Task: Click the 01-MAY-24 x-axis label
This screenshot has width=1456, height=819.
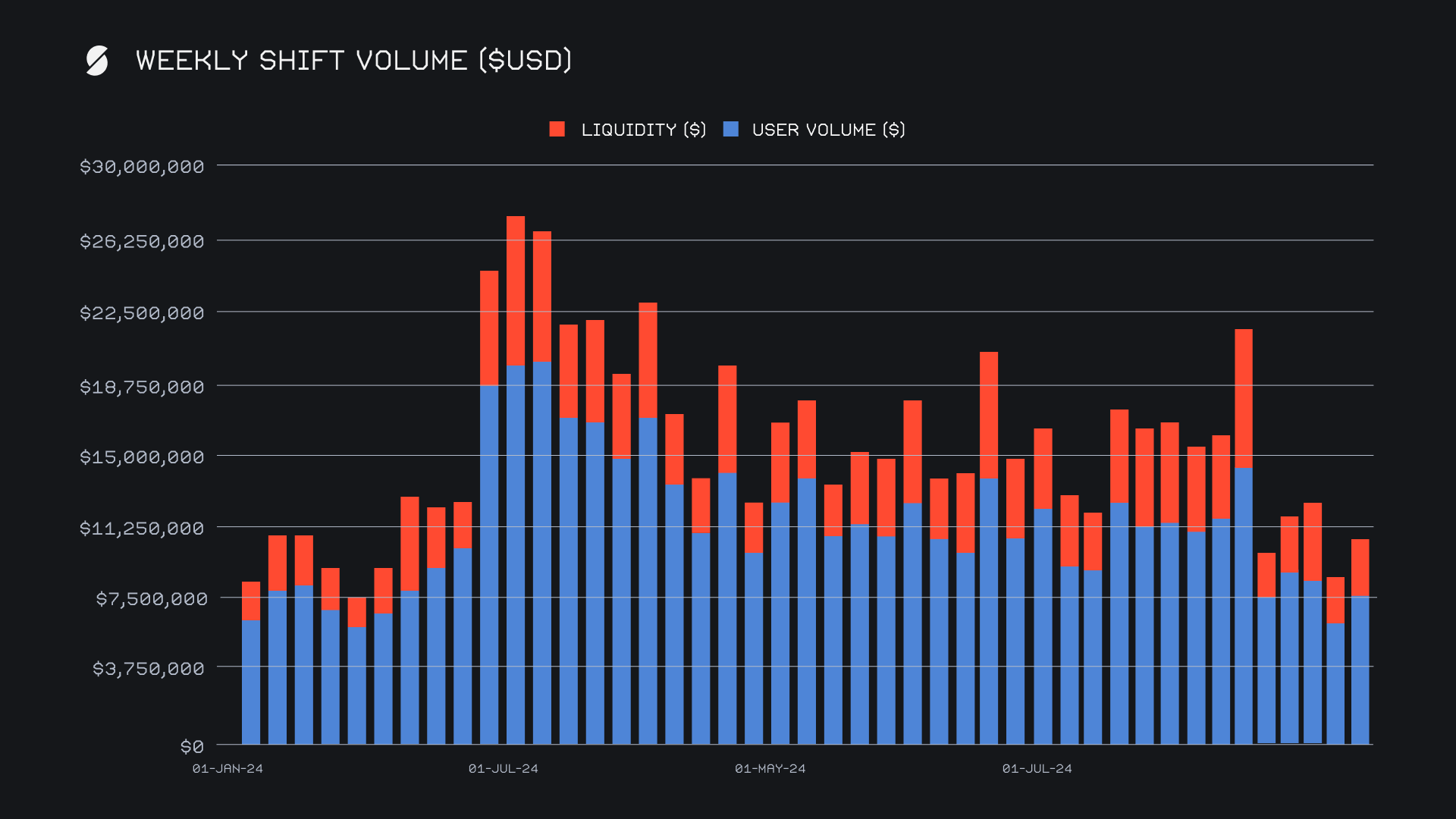Action: (770, 769)
